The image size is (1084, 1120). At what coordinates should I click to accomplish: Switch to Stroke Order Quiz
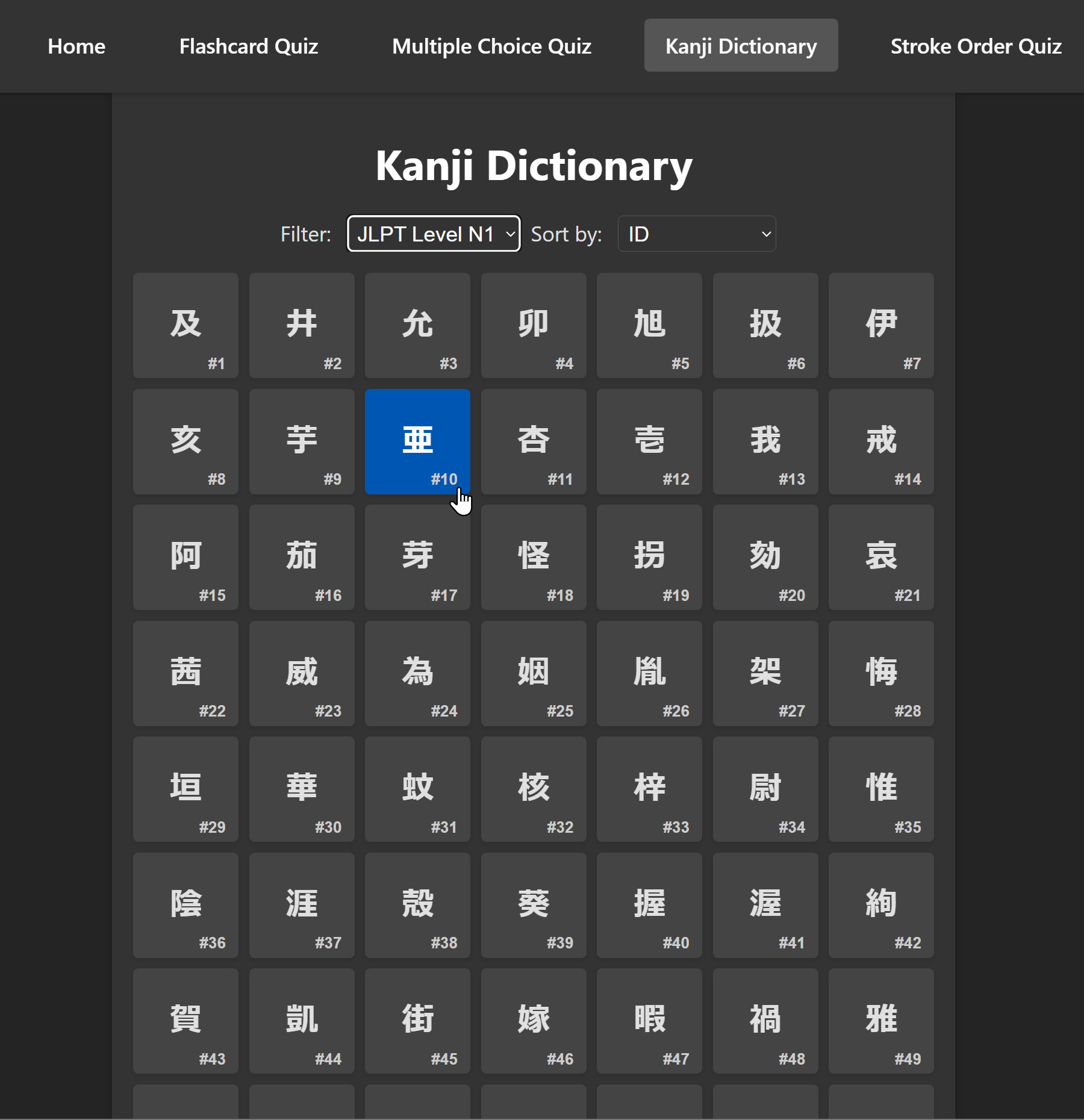point(976,46)
